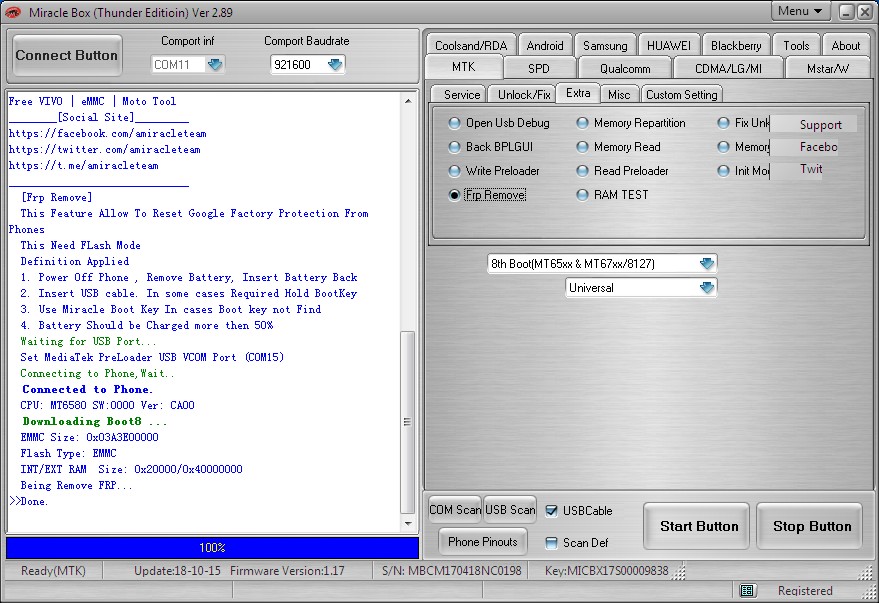
Task: Switch to the Samsung tab
Action: [605, 45]
